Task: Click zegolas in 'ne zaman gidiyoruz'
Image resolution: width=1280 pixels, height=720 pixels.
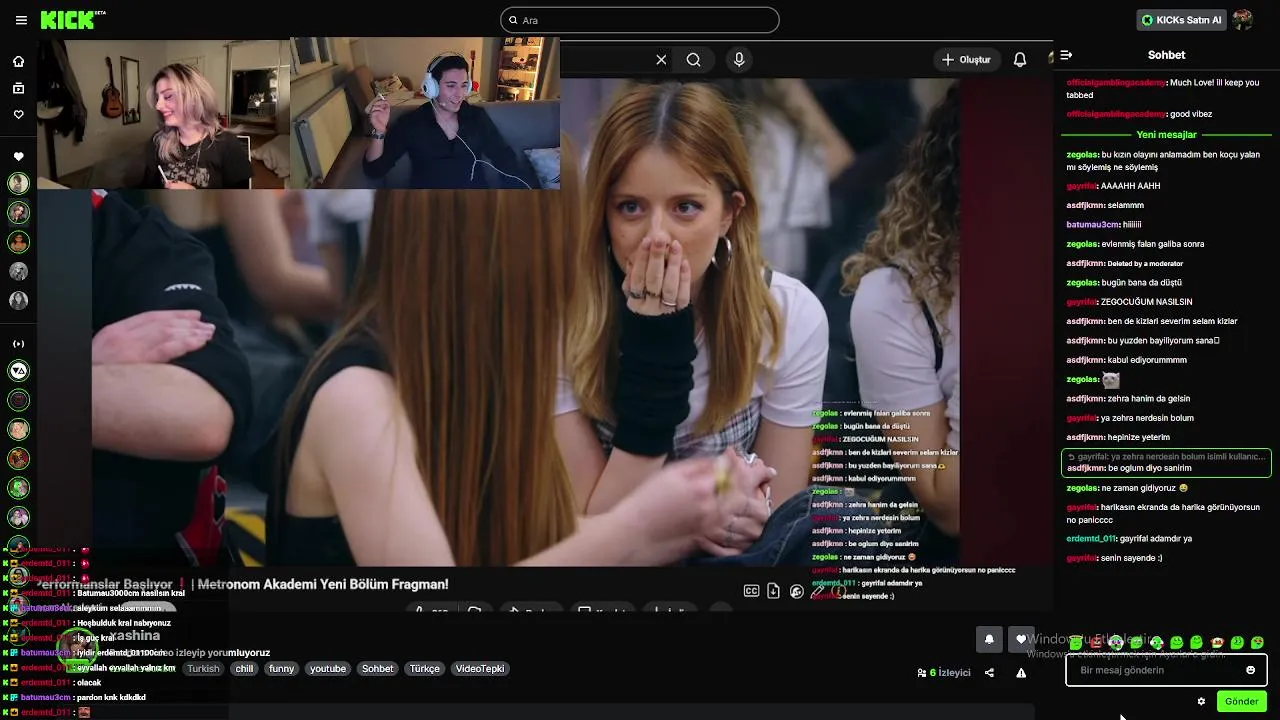Action: coord(1082,488)
